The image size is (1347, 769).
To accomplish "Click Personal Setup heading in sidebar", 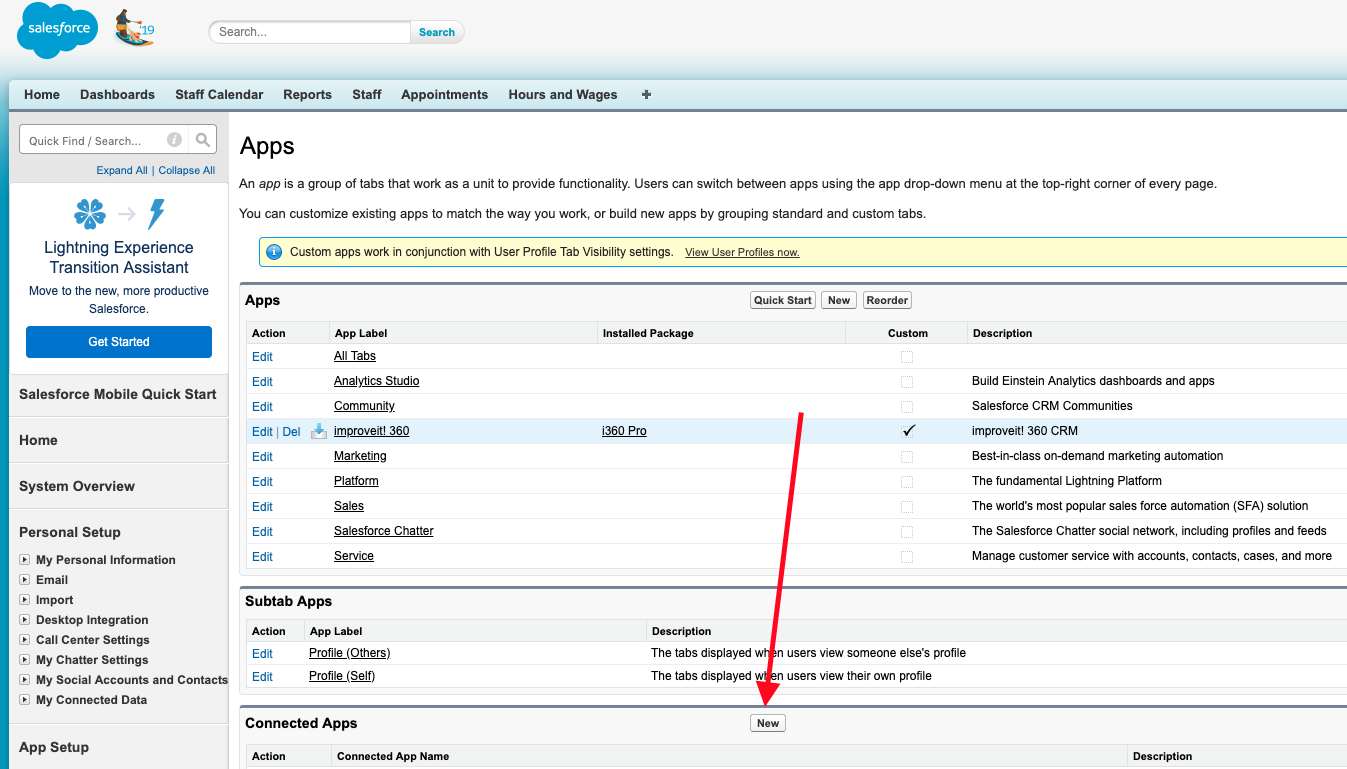I will [70, 532].
